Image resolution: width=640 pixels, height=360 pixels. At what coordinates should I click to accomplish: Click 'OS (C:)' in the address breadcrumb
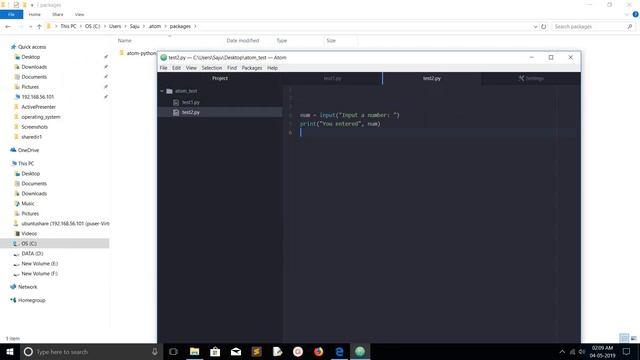pyautogui.click(x=93, y=26)
